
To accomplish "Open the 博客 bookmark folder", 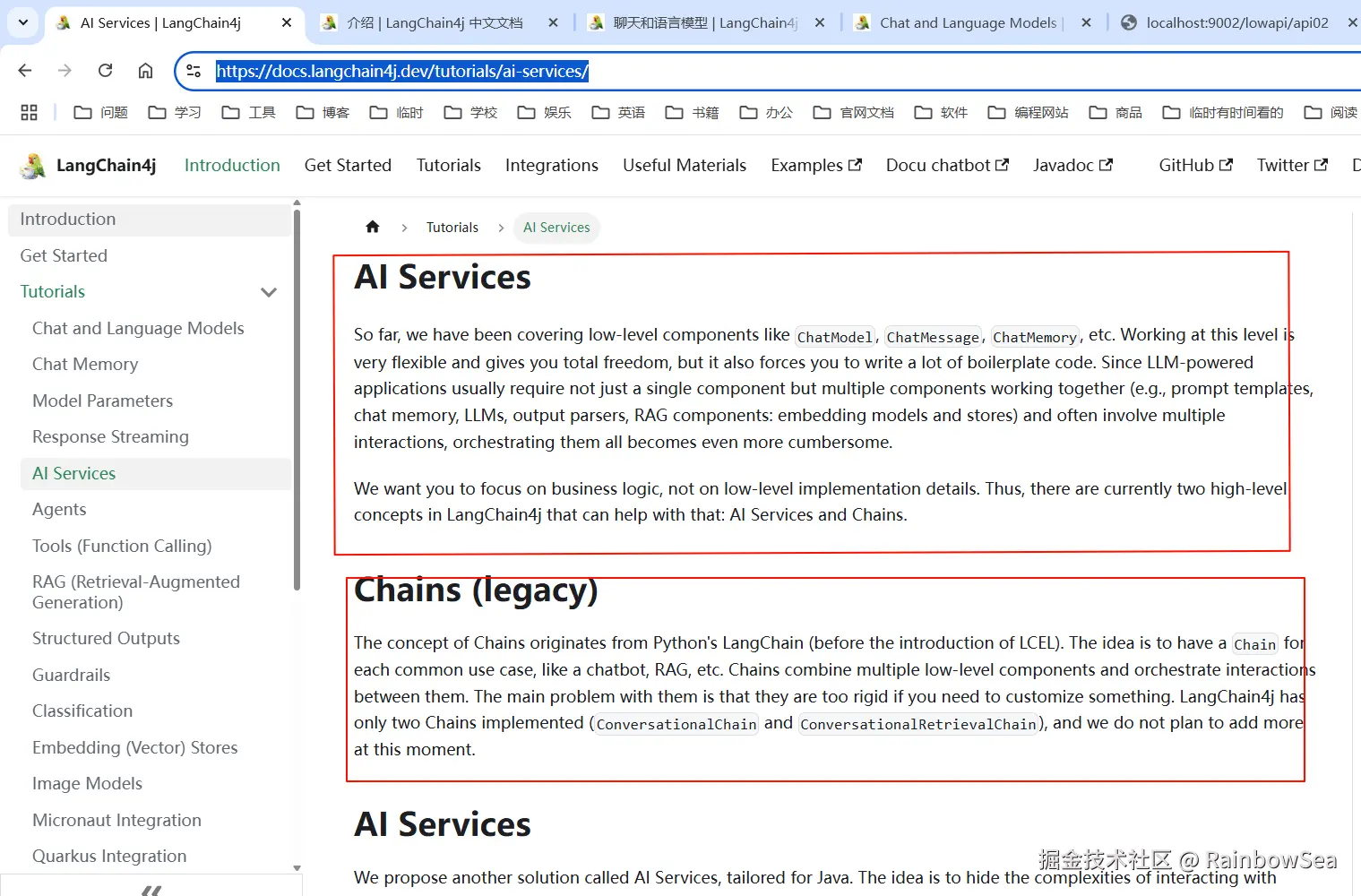I will (323, 112).
